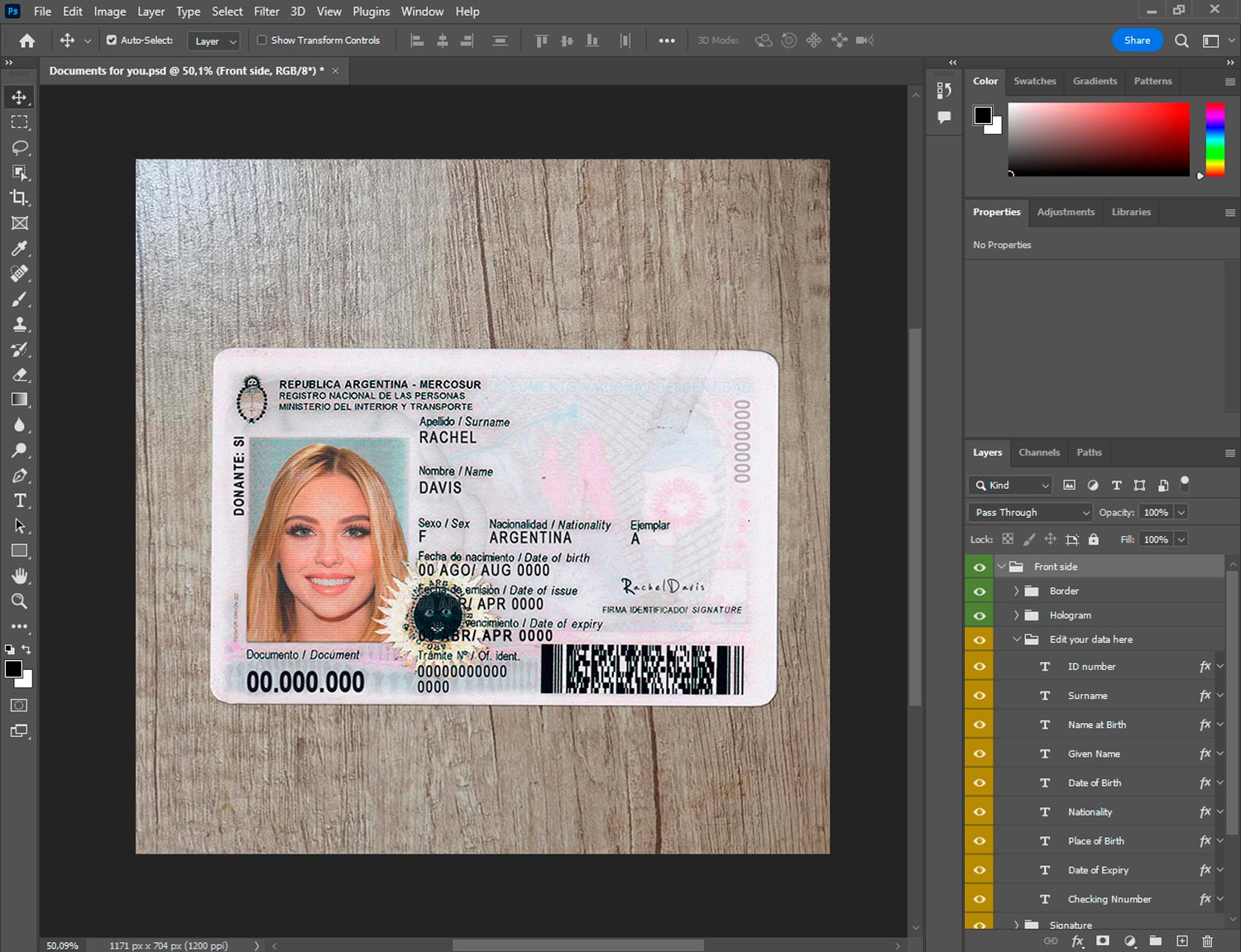The image size is (1241, 952).
Task: Choose the Clone Stamp tool
Action: click(x=19, y=324)
